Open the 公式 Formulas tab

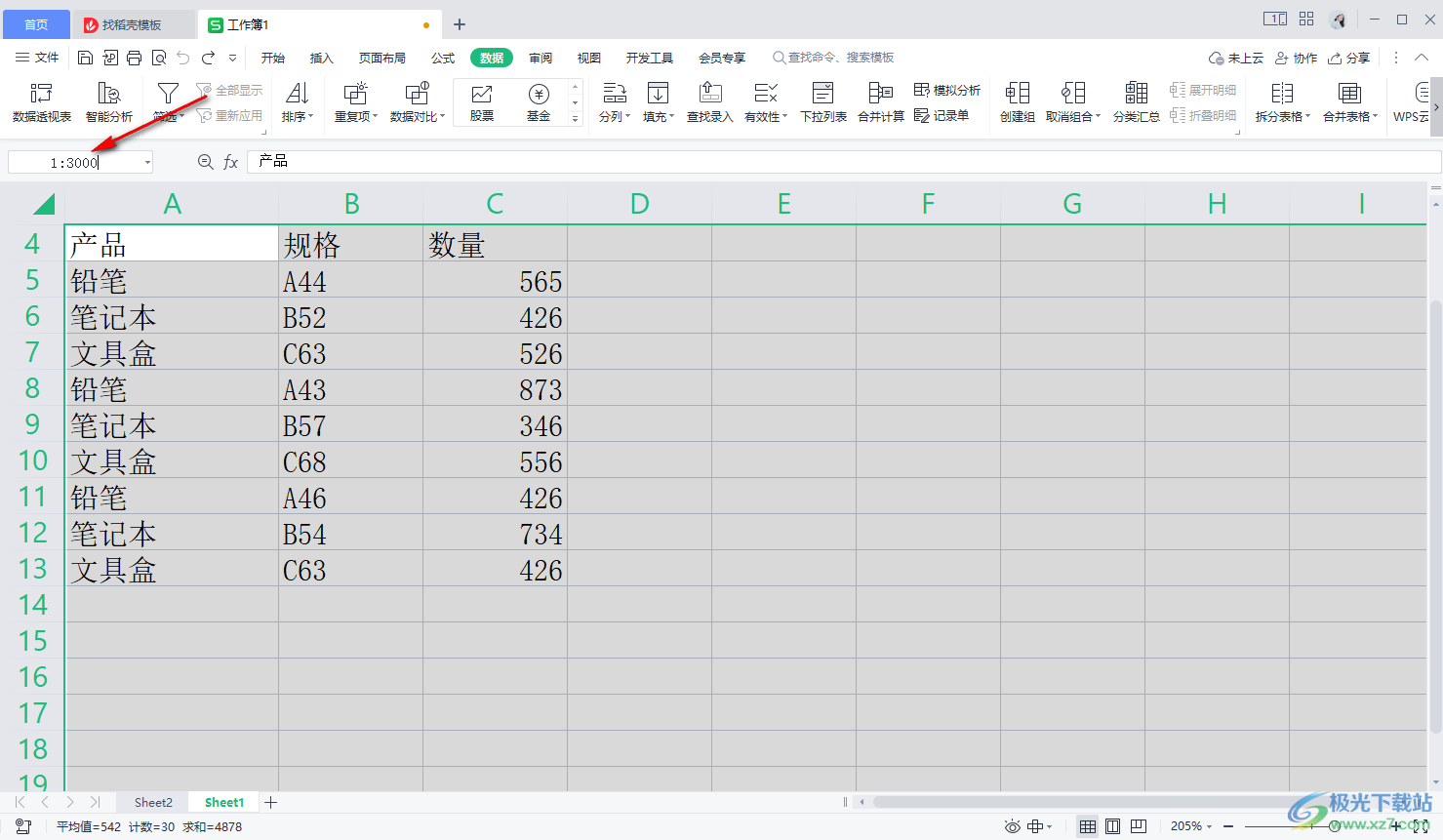[x=443, y=58]
